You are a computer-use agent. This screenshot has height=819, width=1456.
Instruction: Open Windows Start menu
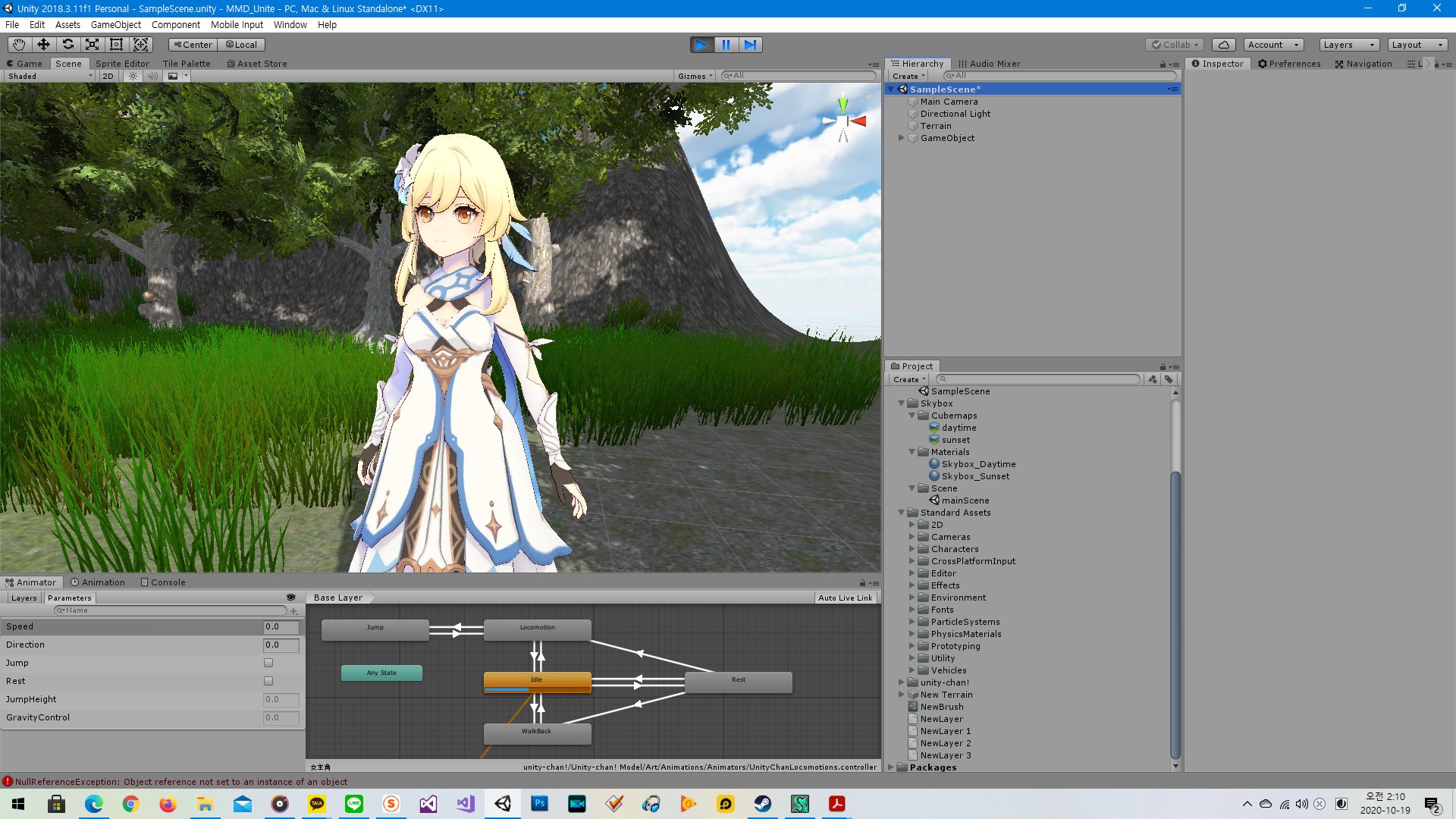point(18,803)
